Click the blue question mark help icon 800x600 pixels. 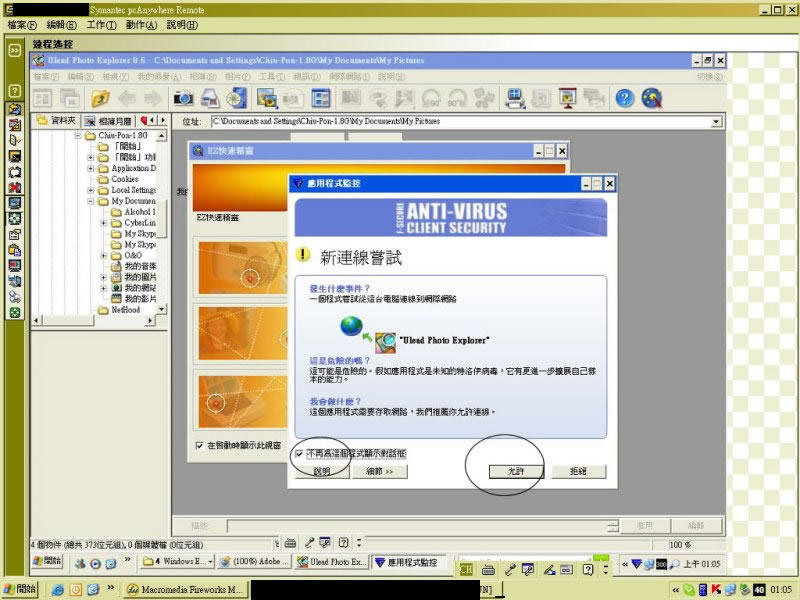[624, 98]
